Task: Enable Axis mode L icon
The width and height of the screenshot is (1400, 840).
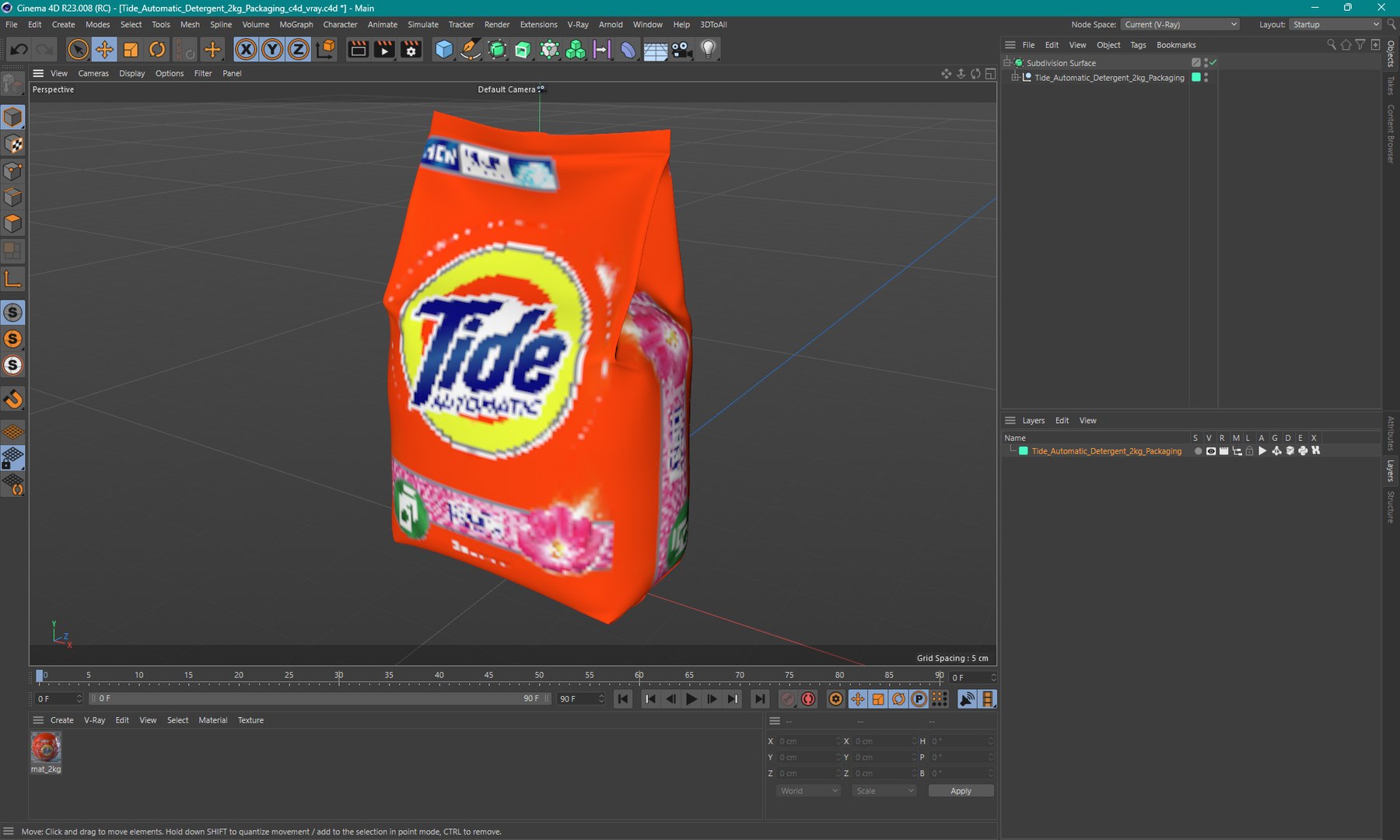Action: [x=13, y=278]
